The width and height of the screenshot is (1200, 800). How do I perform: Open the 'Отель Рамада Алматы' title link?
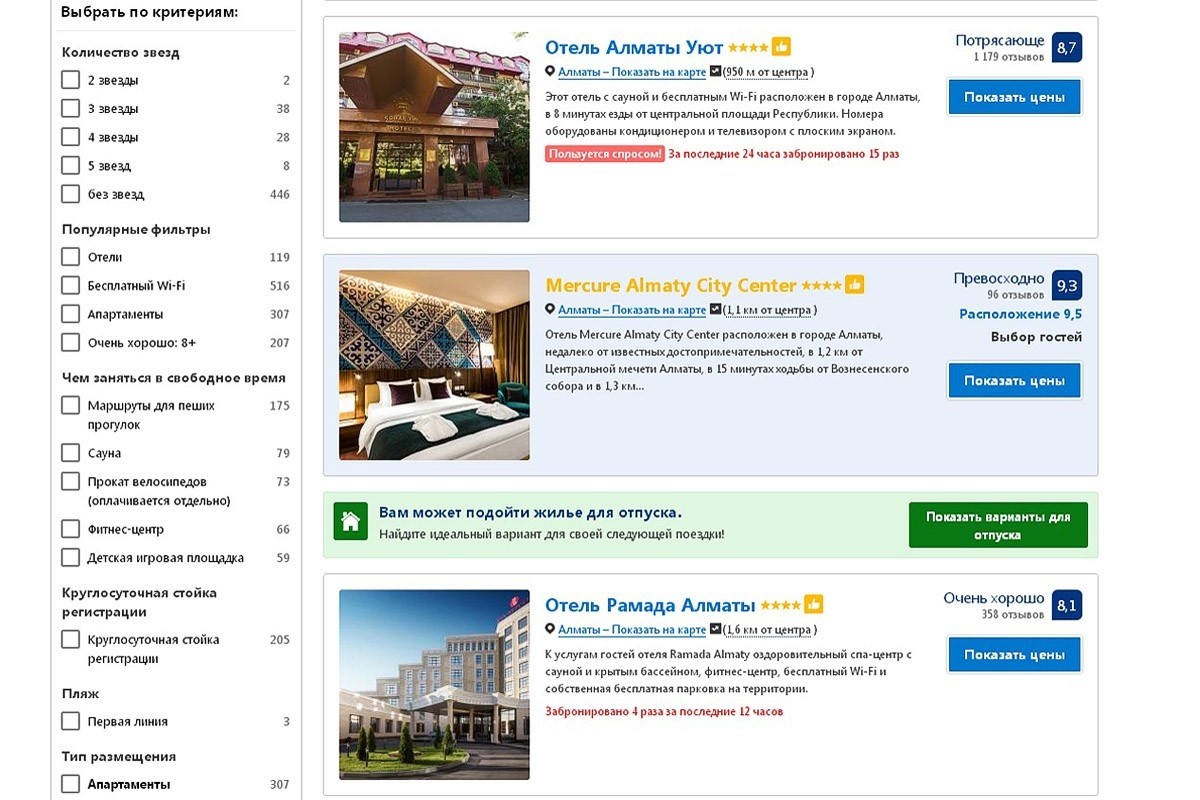click(650, 605)
